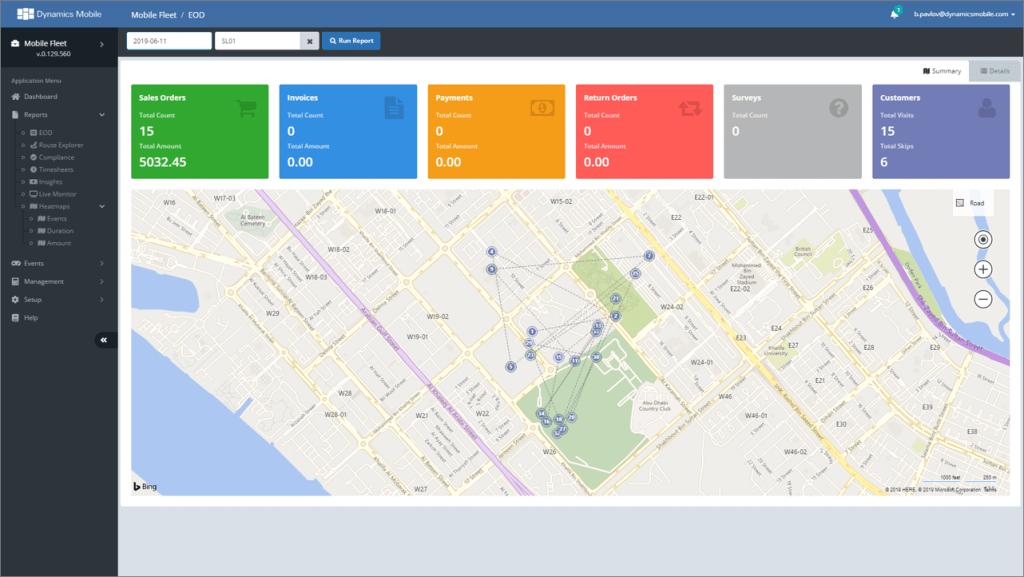Click map stop marker number 4
Image resolution: width=1024 pixels, height=577 pixels.
coord(492,252)
